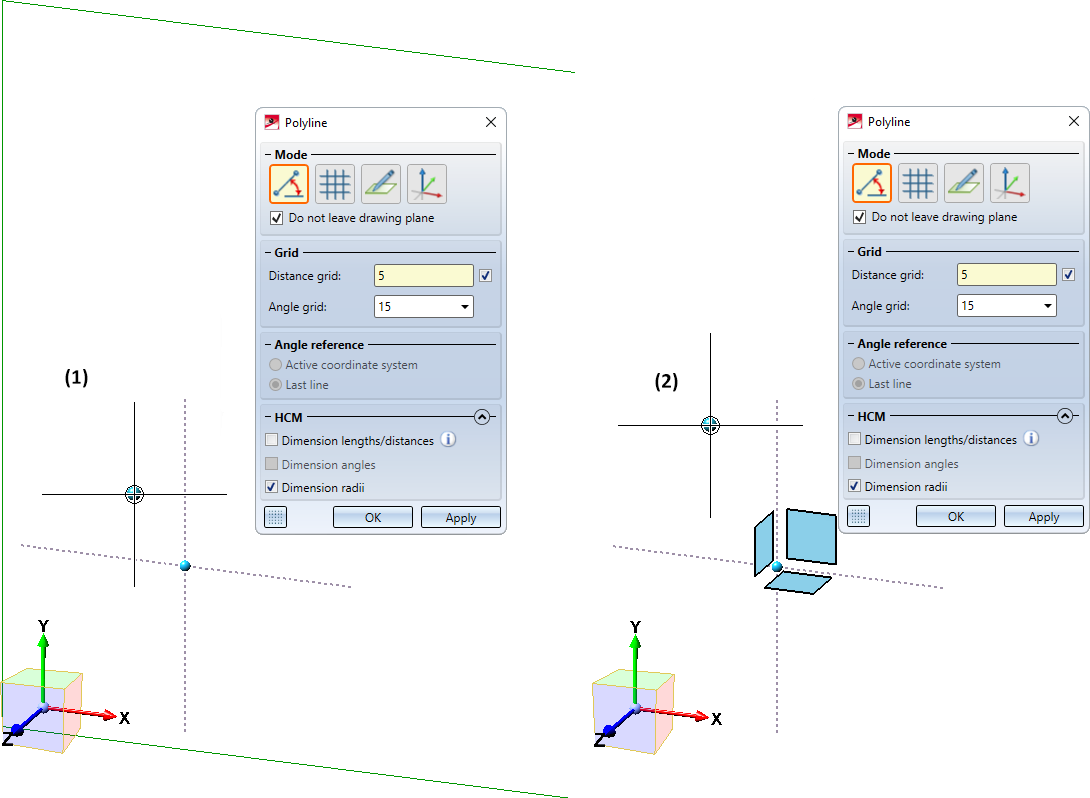Collapse Grid section in left dialog

click(268, 252)
